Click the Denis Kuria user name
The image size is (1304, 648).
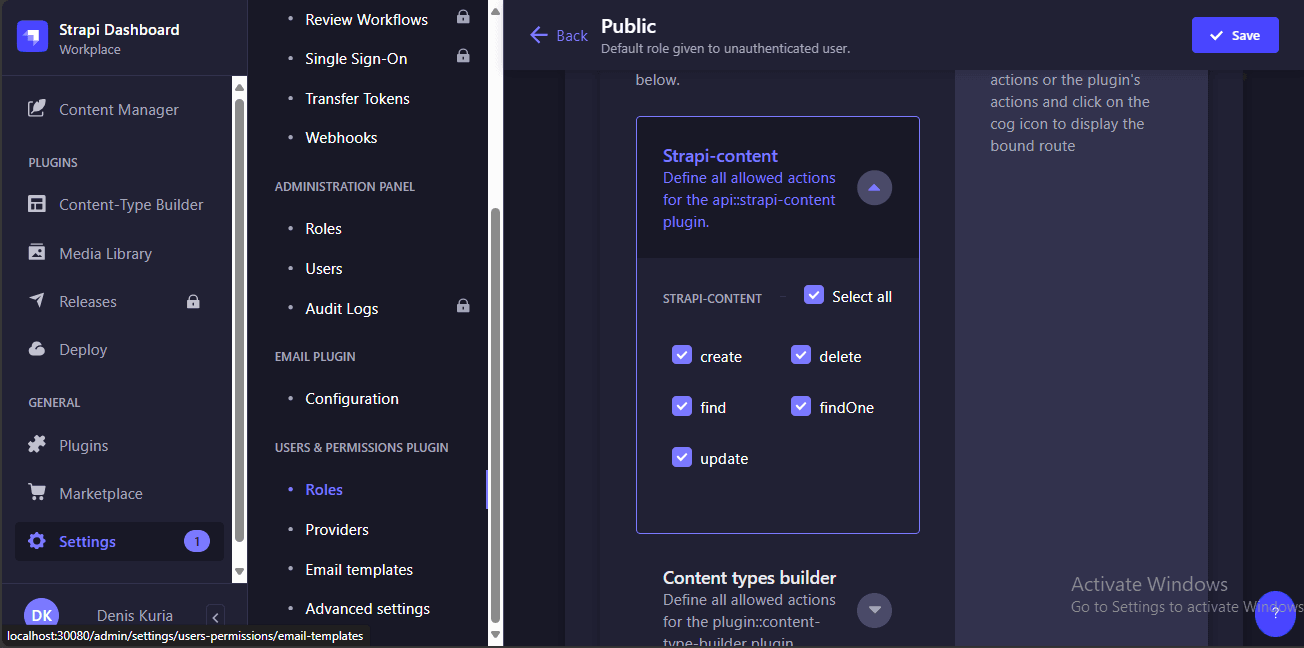(135, 615)
